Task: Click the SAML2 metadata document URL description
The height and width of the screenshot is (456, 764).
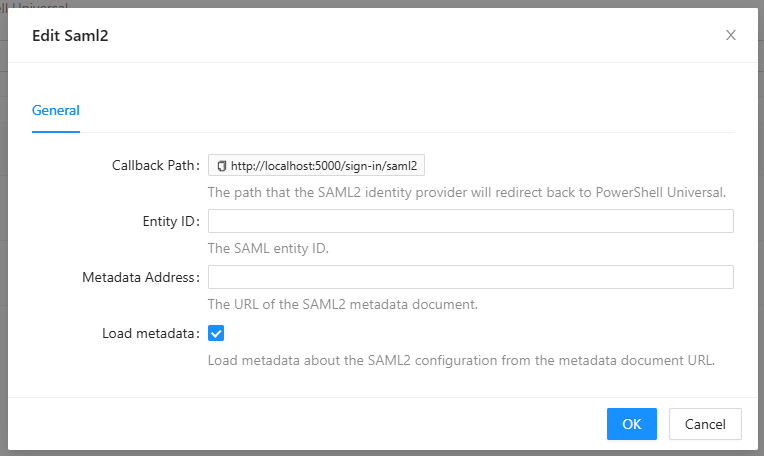Action: [342, 304]
